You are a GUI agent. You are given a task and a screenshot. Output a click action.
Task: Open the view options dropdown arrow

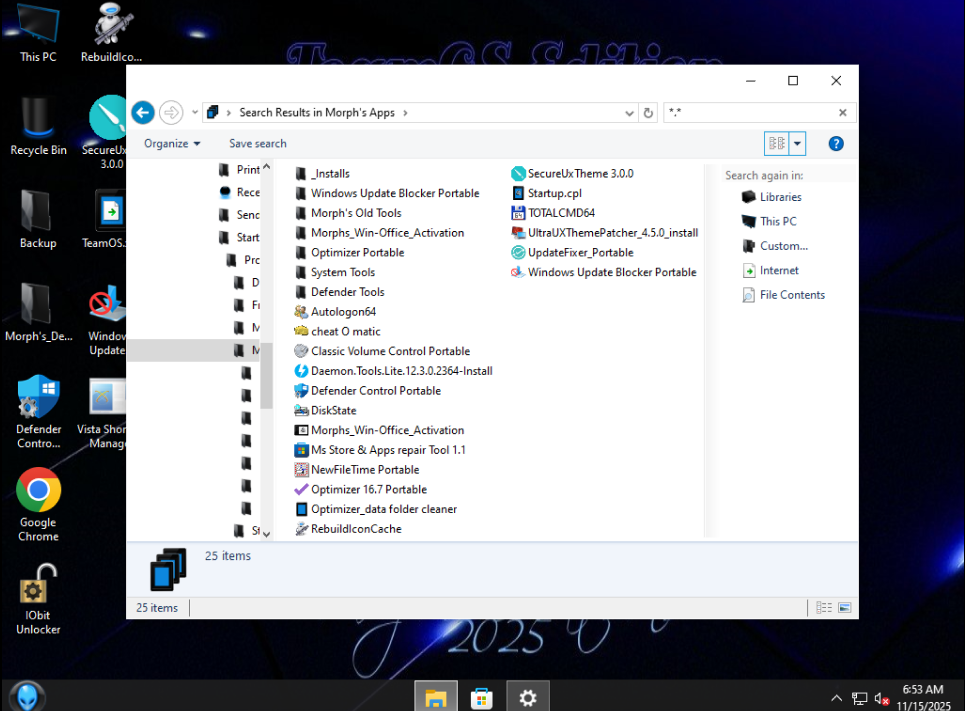[798, 144]
